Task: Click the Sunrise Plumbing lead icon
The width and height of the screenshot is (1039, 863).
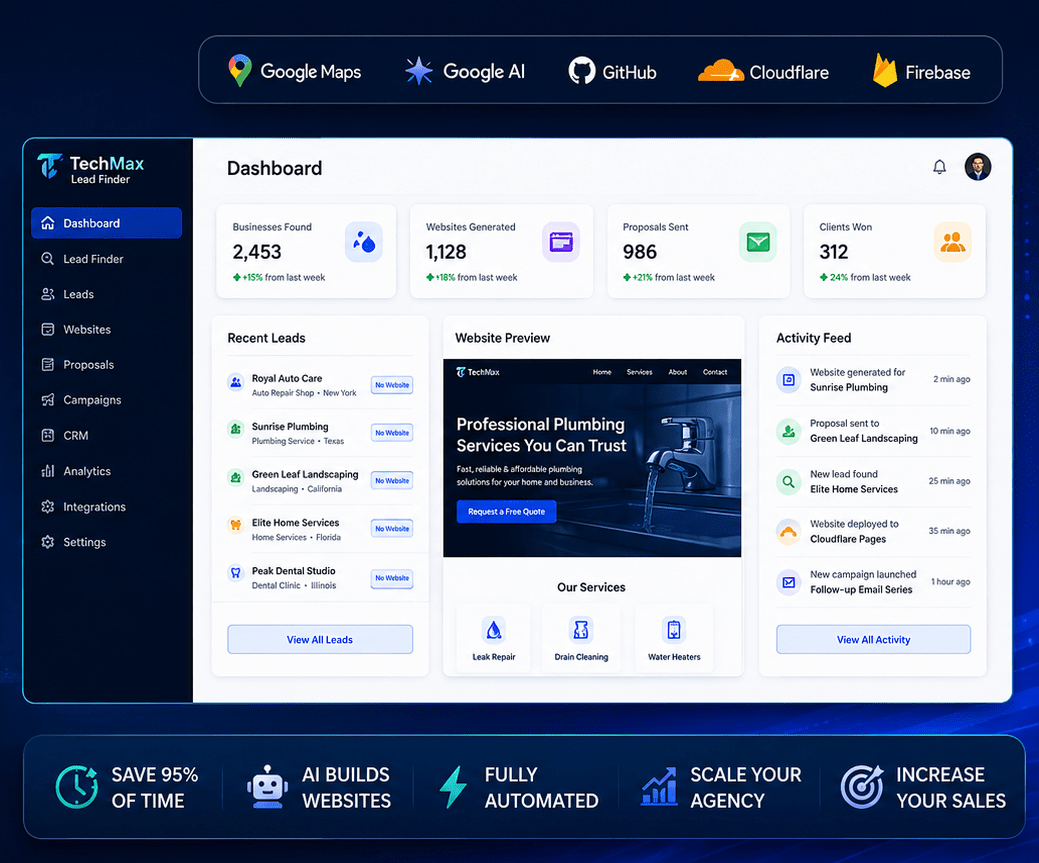Action: [235, 430]
